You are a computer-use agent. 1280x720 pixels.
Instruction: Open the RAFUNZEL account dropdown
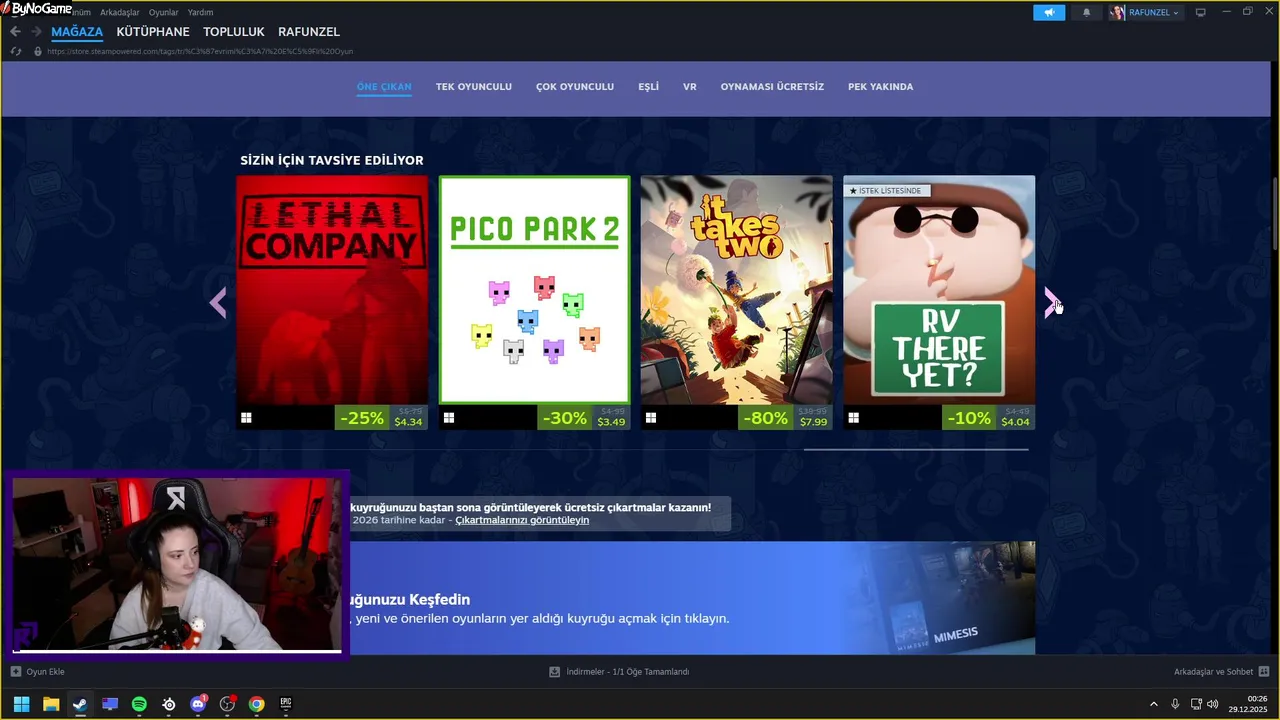point(1144,12)
